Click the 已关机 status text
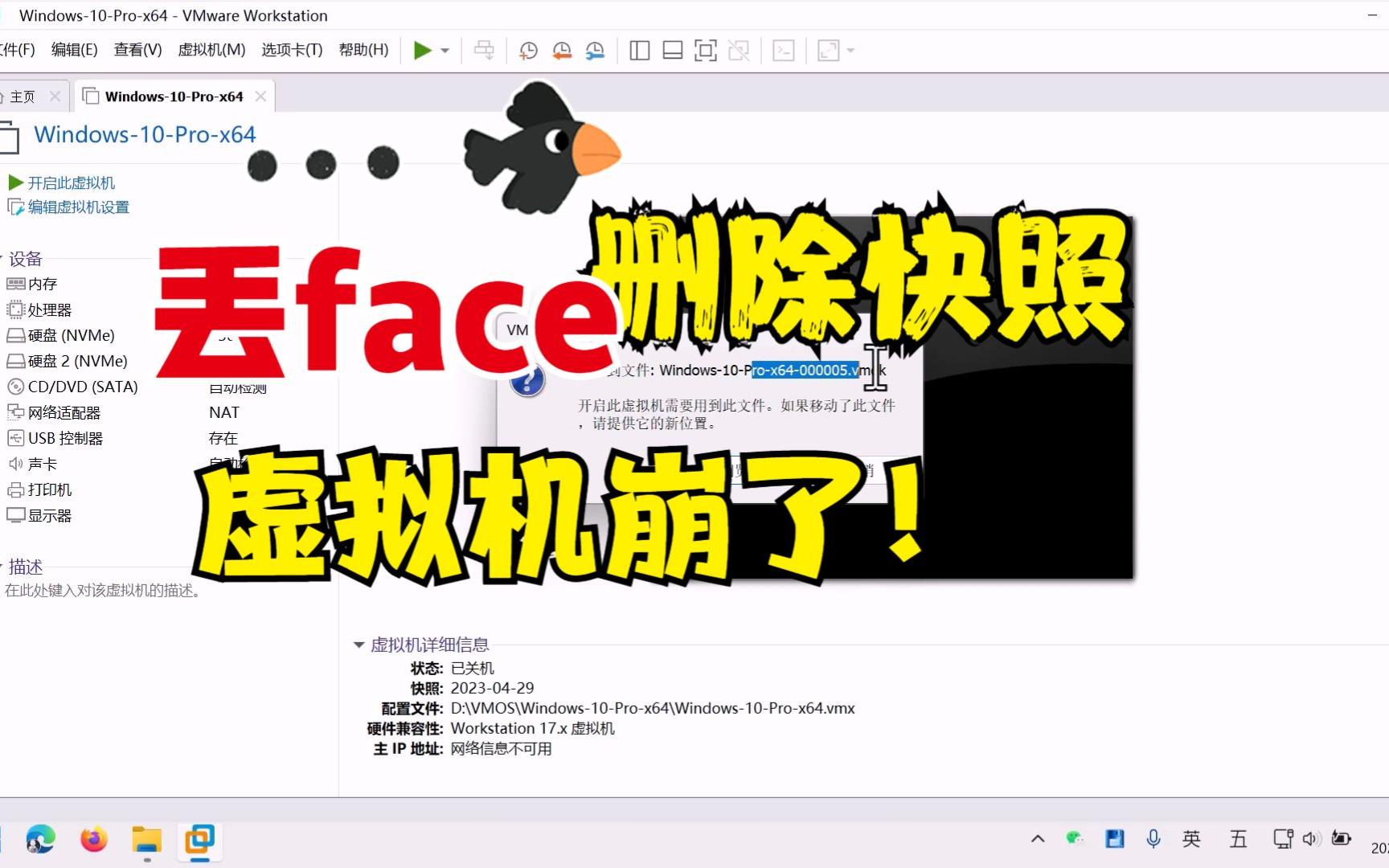The width and height of the screenshot is (1389, 868). coord(472,668)
